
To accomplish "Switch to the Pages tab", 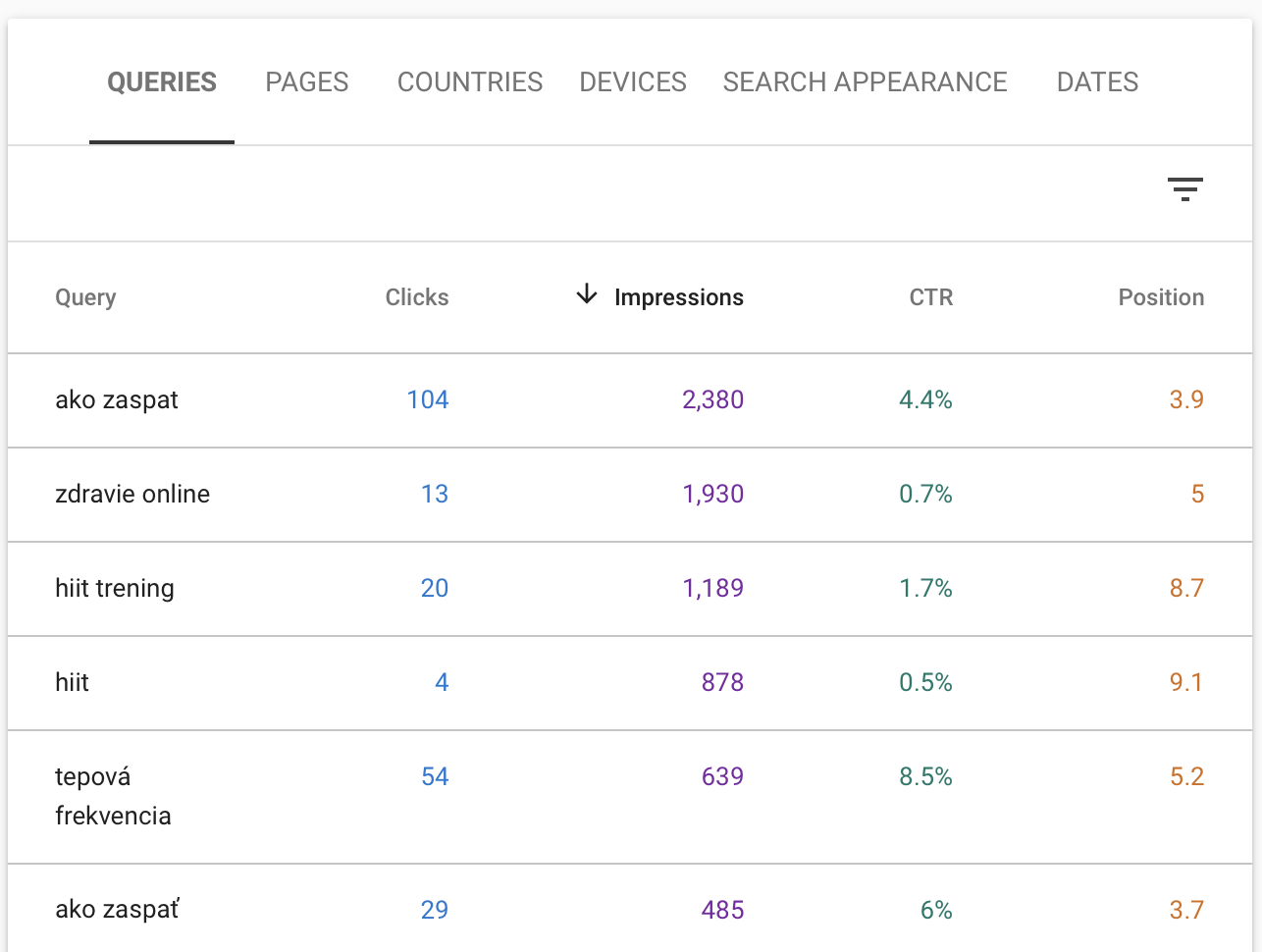I will tap(307, 82).
